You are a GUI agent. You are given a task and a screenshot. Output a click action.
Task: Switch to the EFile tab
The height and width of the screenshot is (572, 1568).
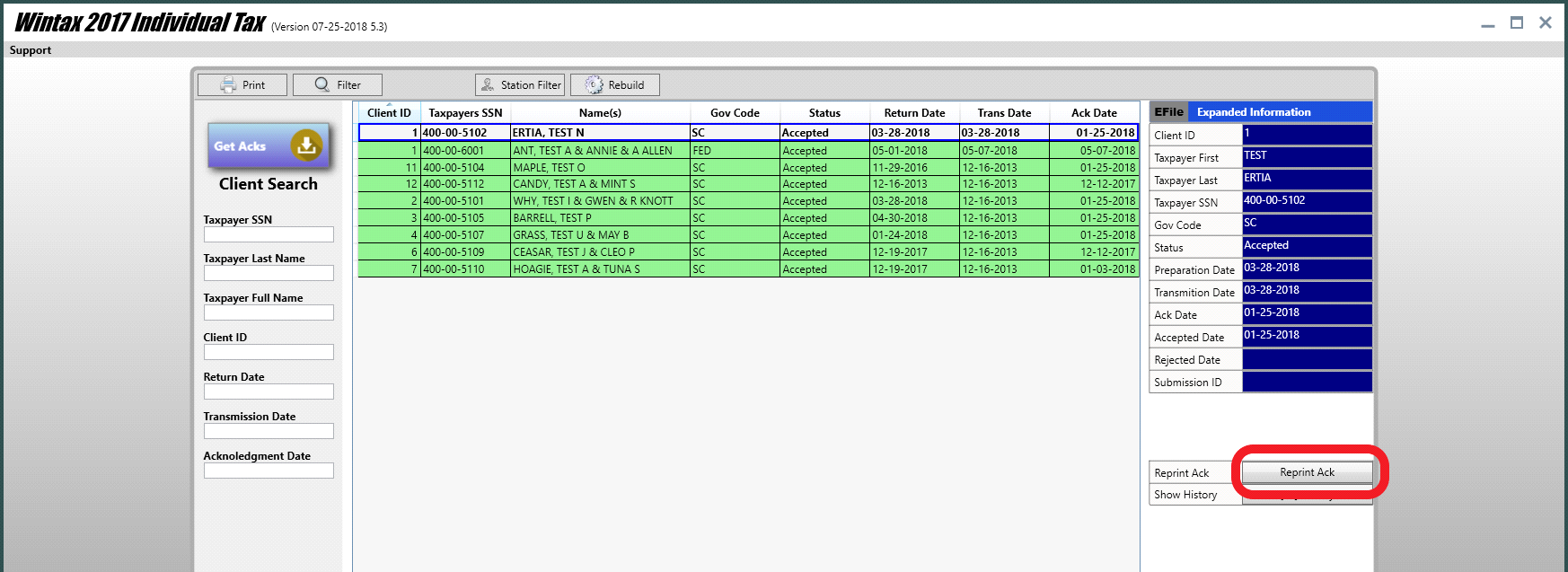point(1168,112)
